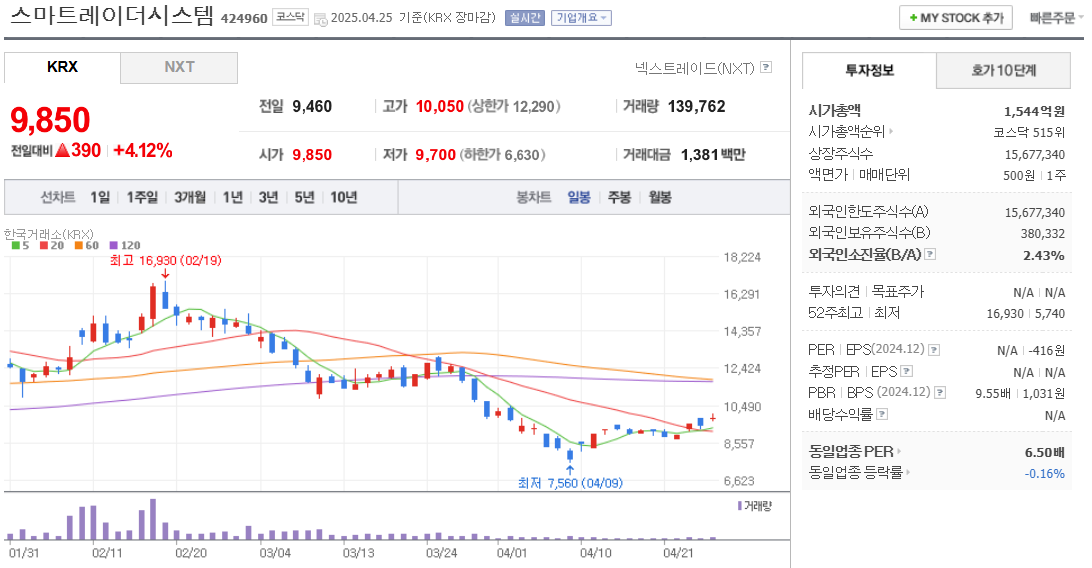Click the 코스닥 market badge

tap(290, 17)
